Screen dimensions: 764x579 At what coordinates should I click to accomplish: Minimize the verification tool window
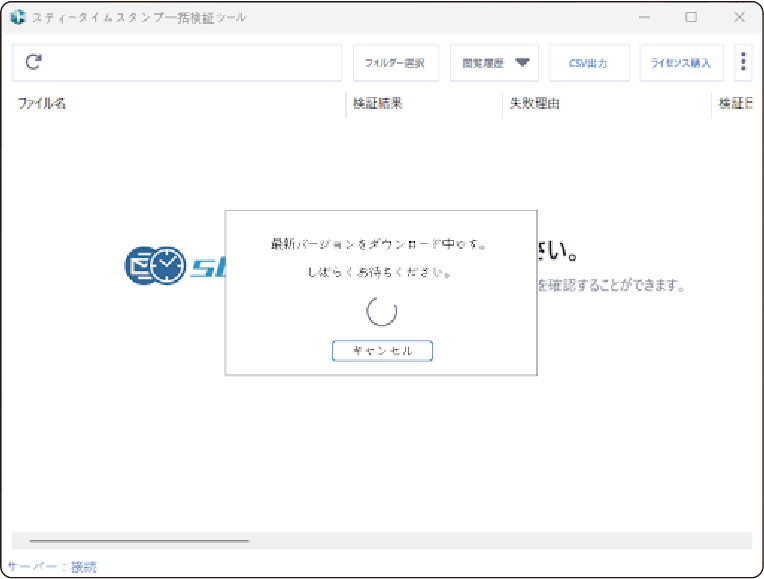[643, 17]
